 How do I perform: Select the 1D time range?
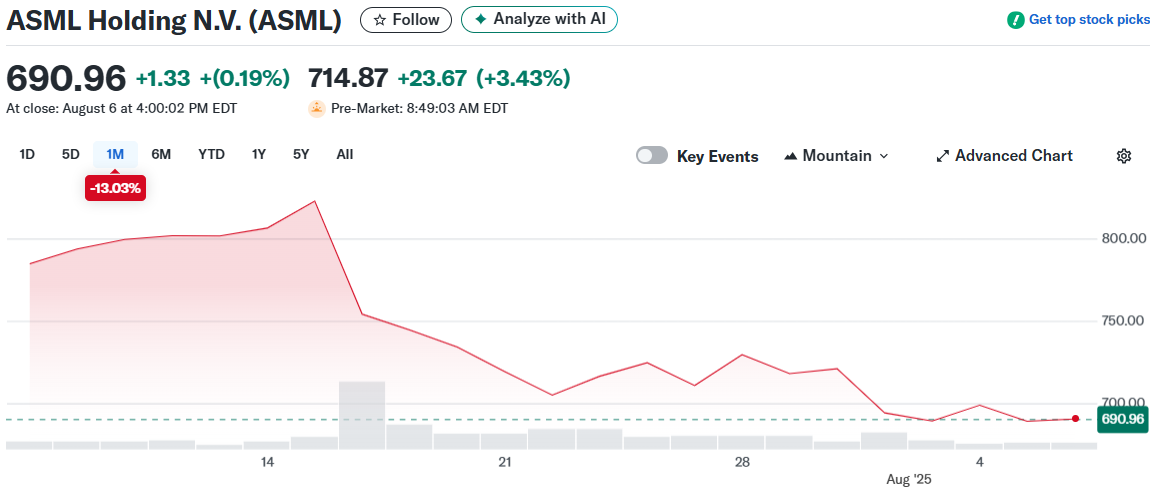pyautogui.click(x=27, y=154)
